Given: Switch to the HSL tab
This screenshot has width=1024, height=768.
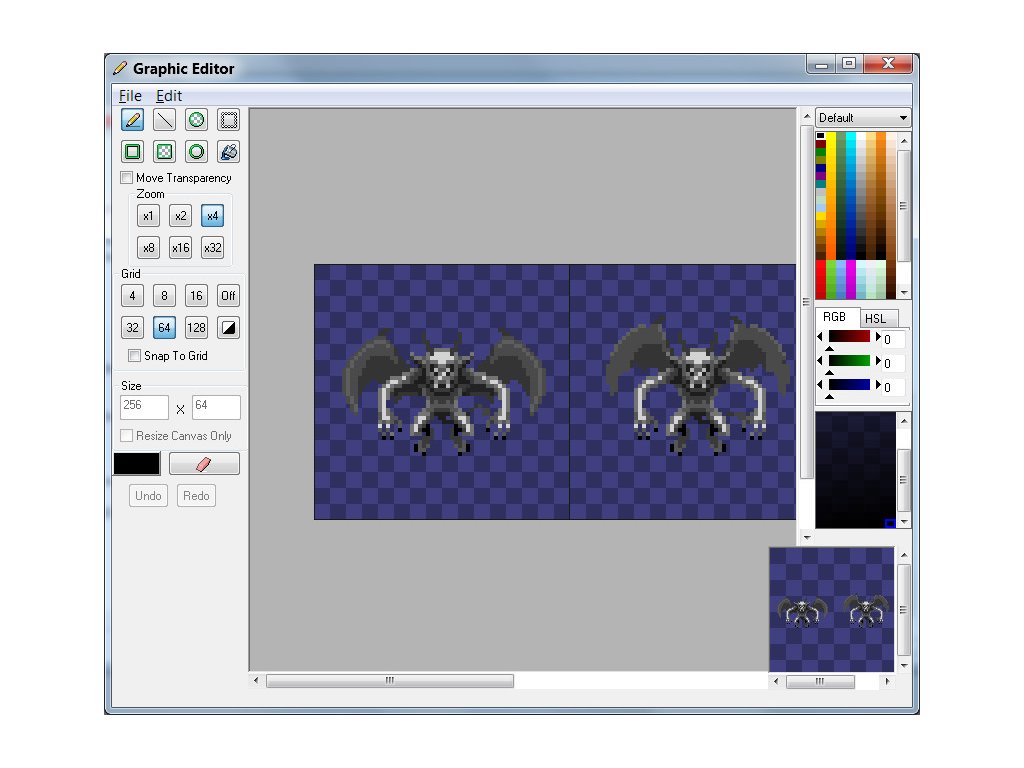Looking at the screenshot, I should 875,318.
